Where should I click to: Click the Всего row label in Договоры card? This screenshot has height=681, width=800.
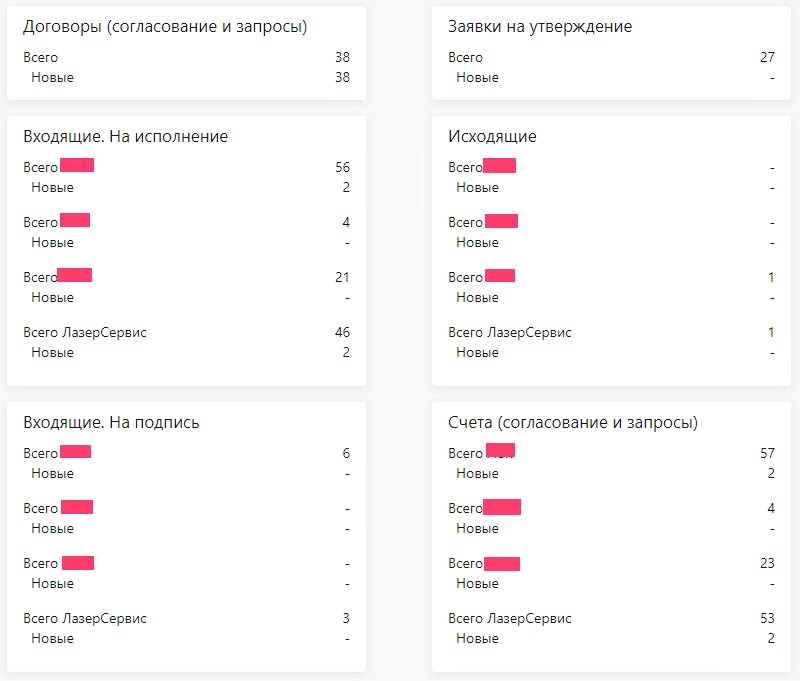tap(41, 58)
